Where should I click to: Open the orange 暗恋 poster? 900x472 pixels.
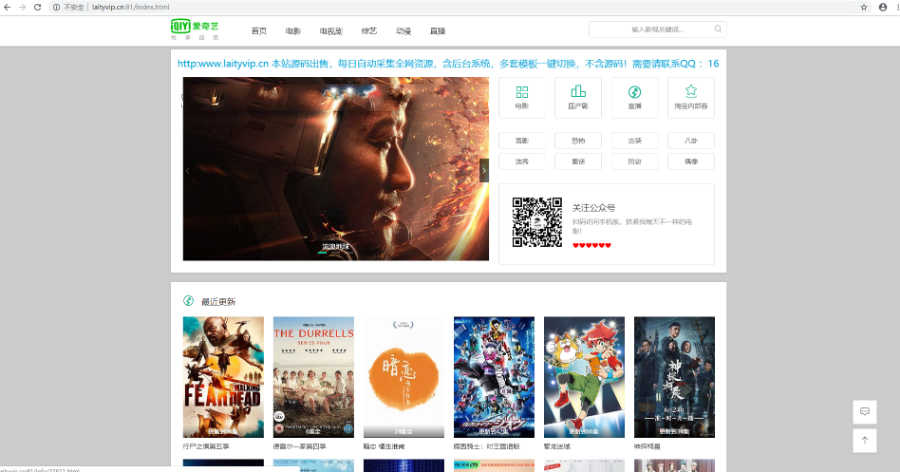click(404, 377)
